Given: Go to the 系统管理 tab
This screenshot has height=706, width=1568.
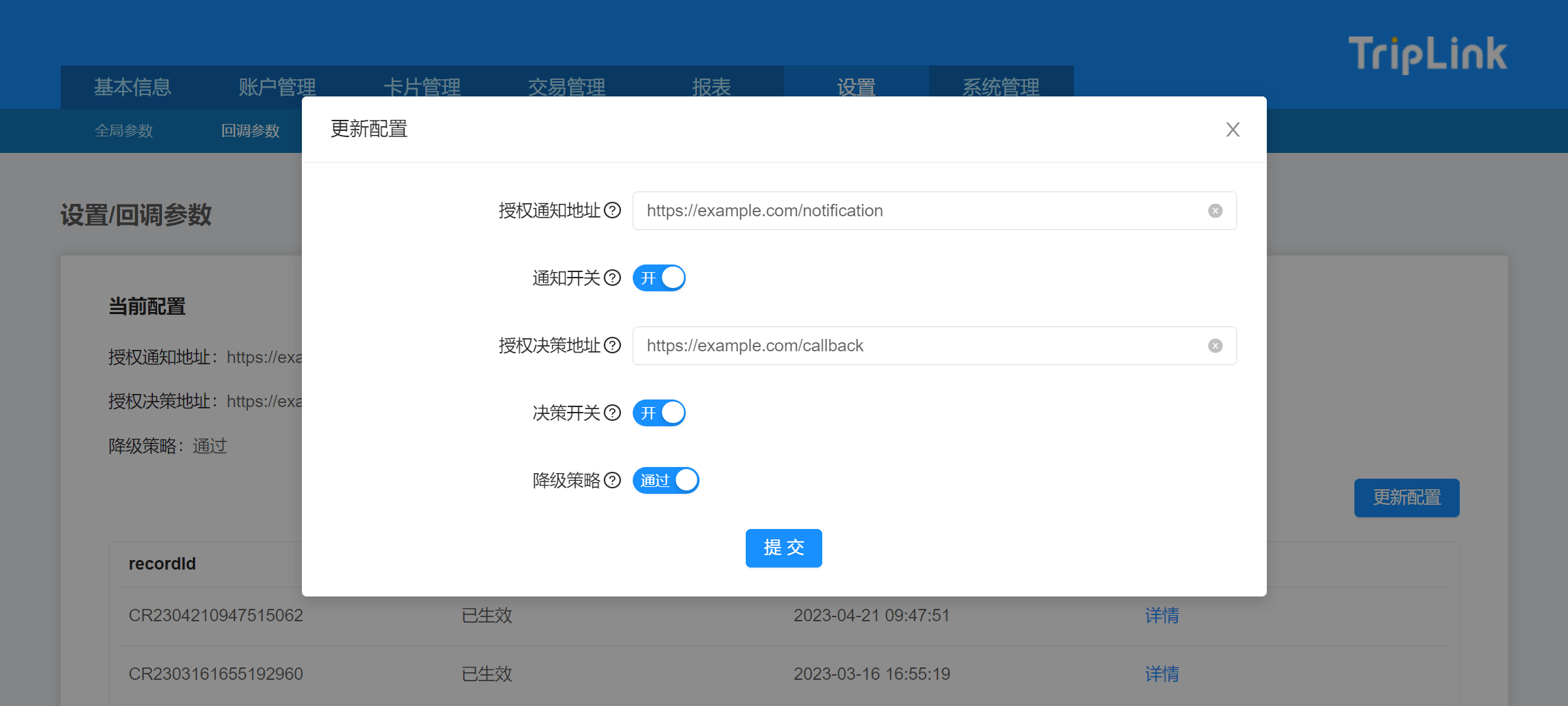Looking at the screenshot, I should coord(1001,87).
